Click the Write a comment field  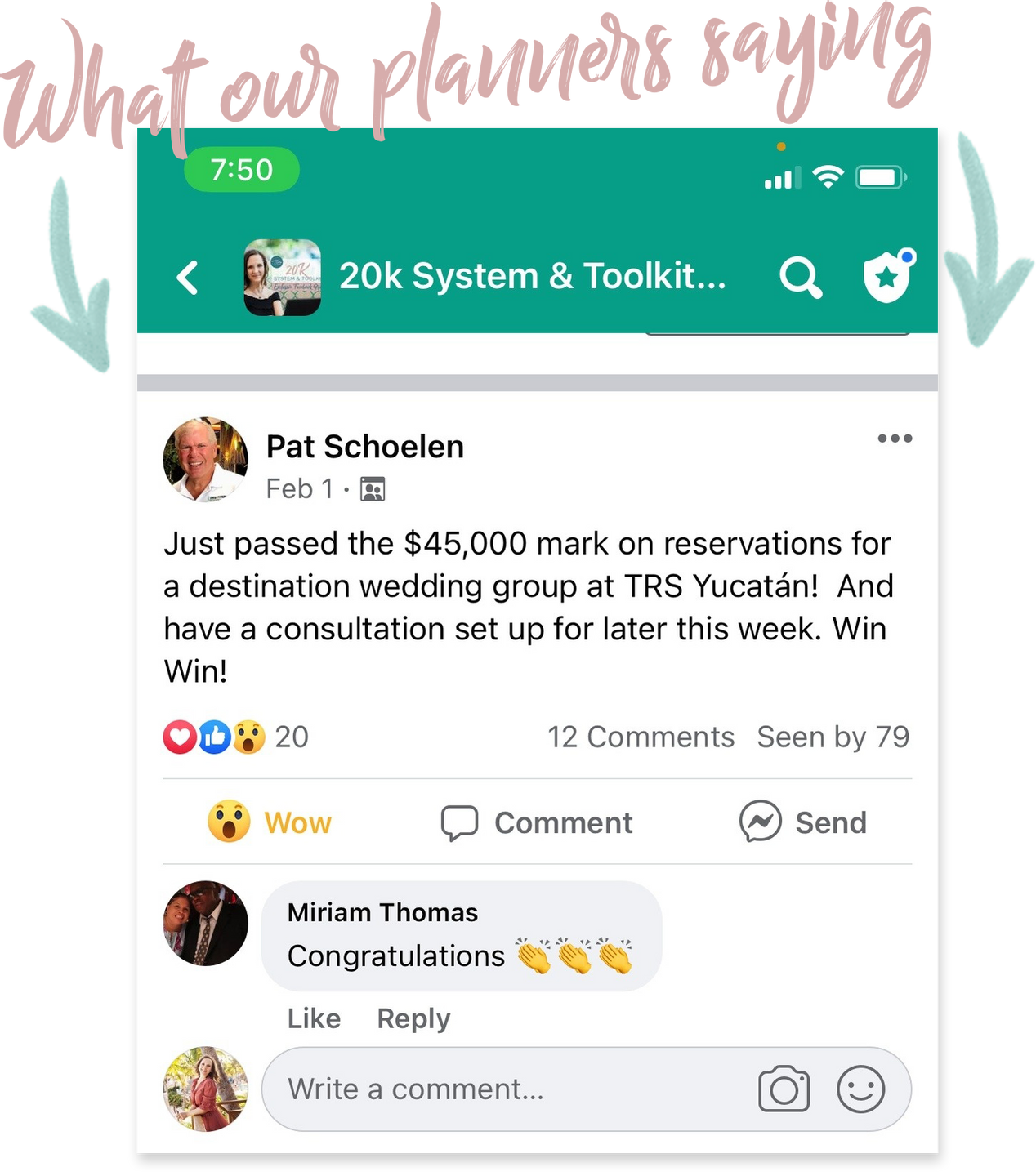[x=587, y=1089]
